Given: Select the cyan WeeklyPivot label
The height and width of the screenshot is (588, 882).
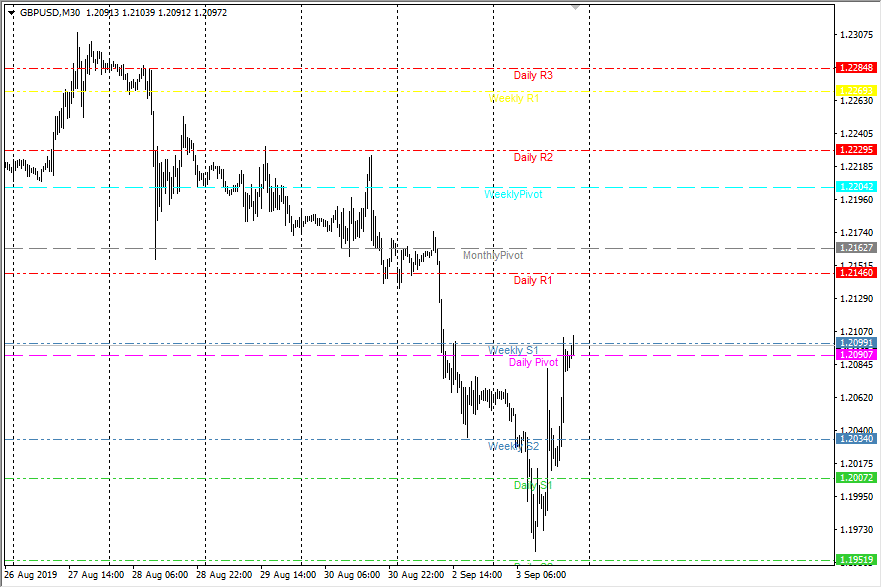Looking at the screenshot, I should tap(513, 194).
